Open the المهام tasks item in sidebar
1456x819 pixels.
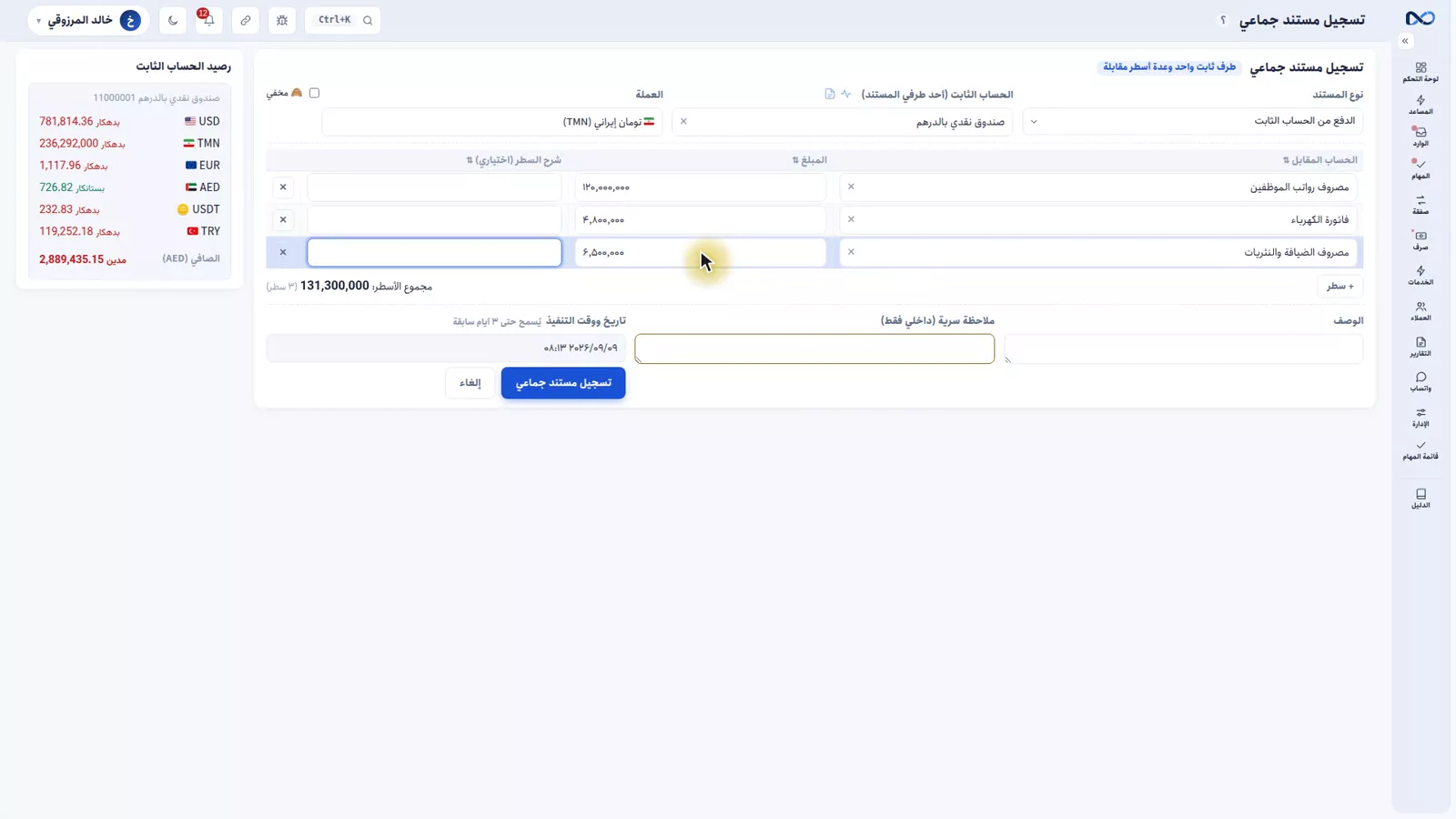[x=1421, y=169]
